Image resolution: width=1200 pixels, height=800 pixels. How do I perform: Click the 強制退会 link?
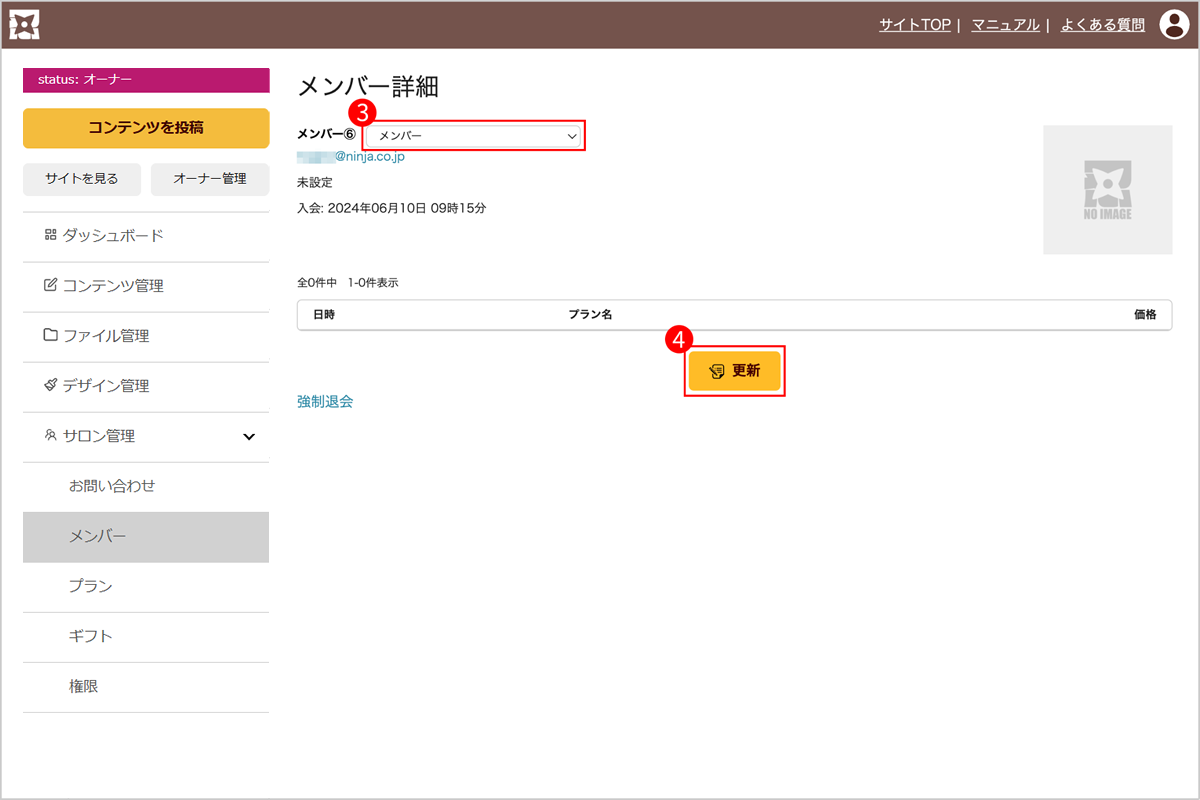coord(325,402)
